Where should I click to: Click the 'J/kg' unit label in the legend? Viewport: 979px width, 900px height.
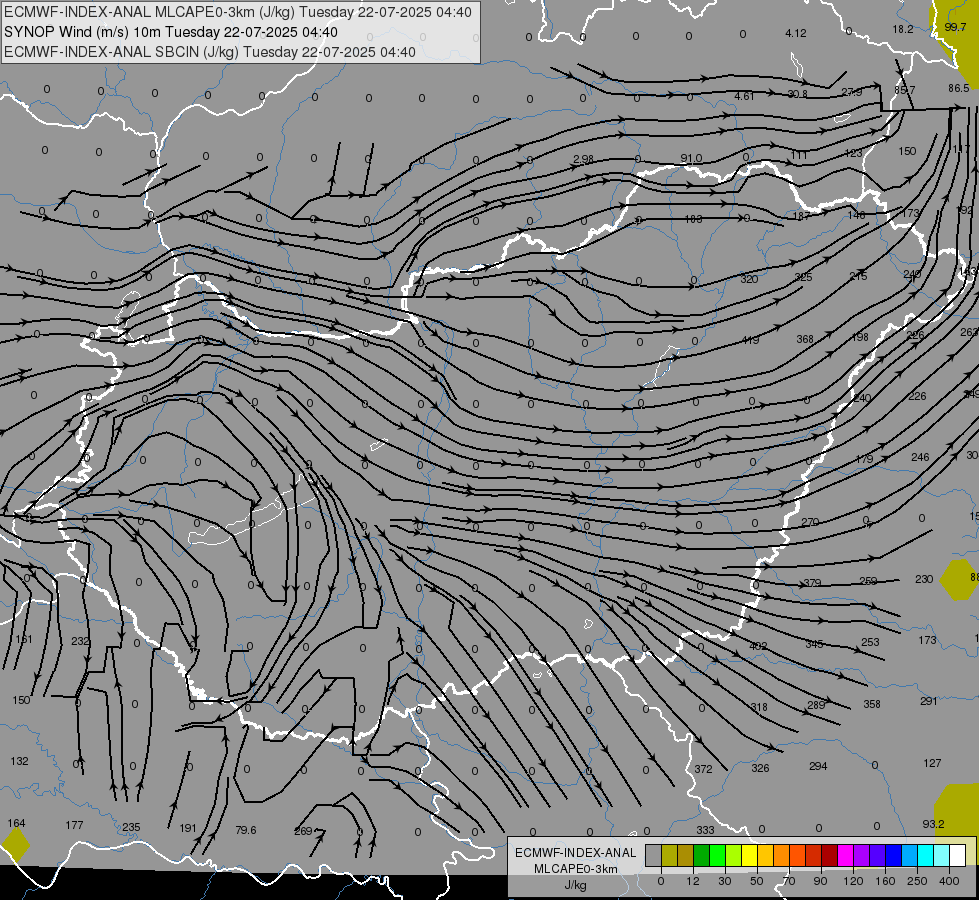click(575, 885)
